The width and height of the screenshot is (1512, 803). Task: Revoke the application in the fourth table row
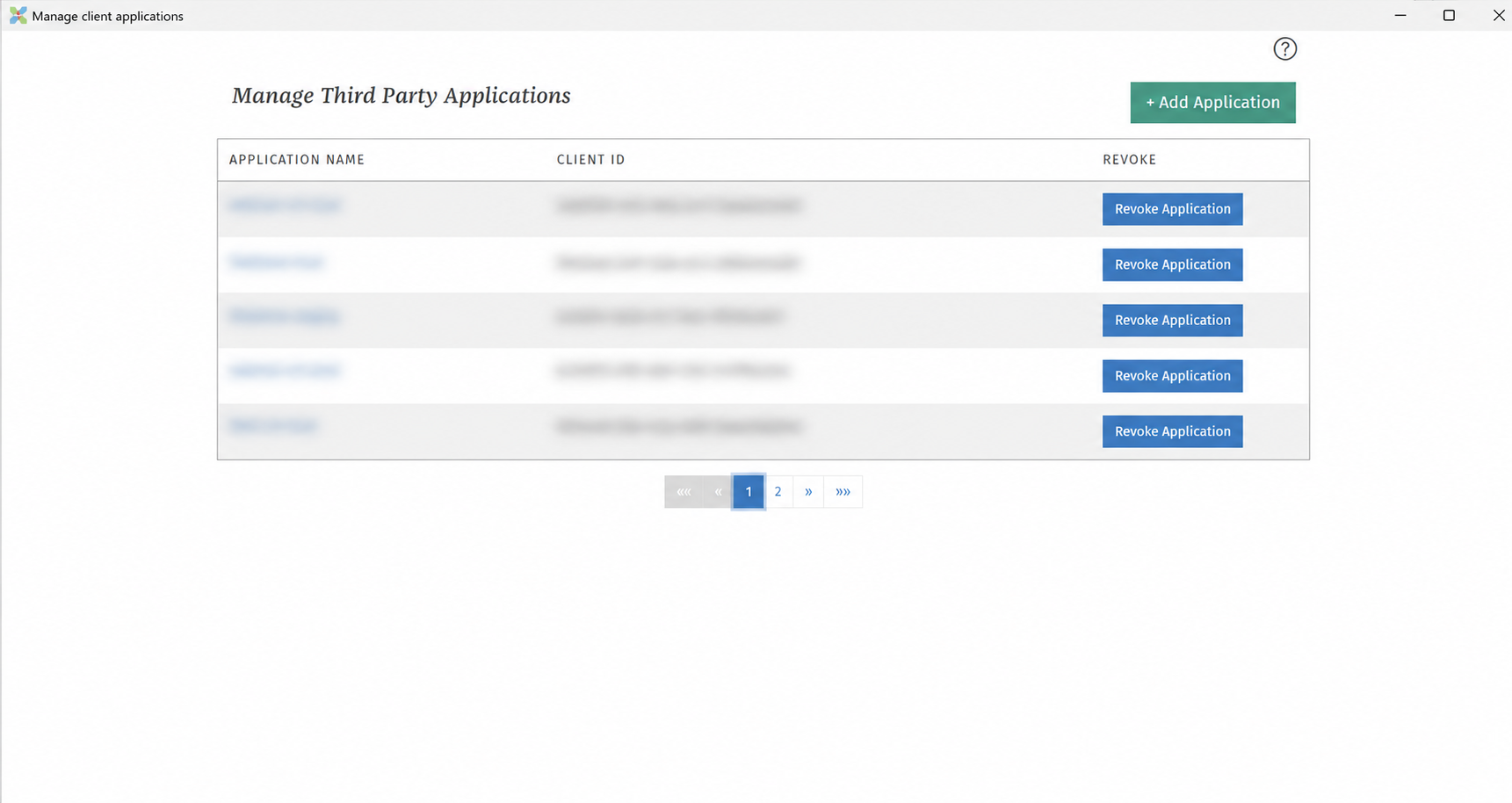coord(1172,376)
